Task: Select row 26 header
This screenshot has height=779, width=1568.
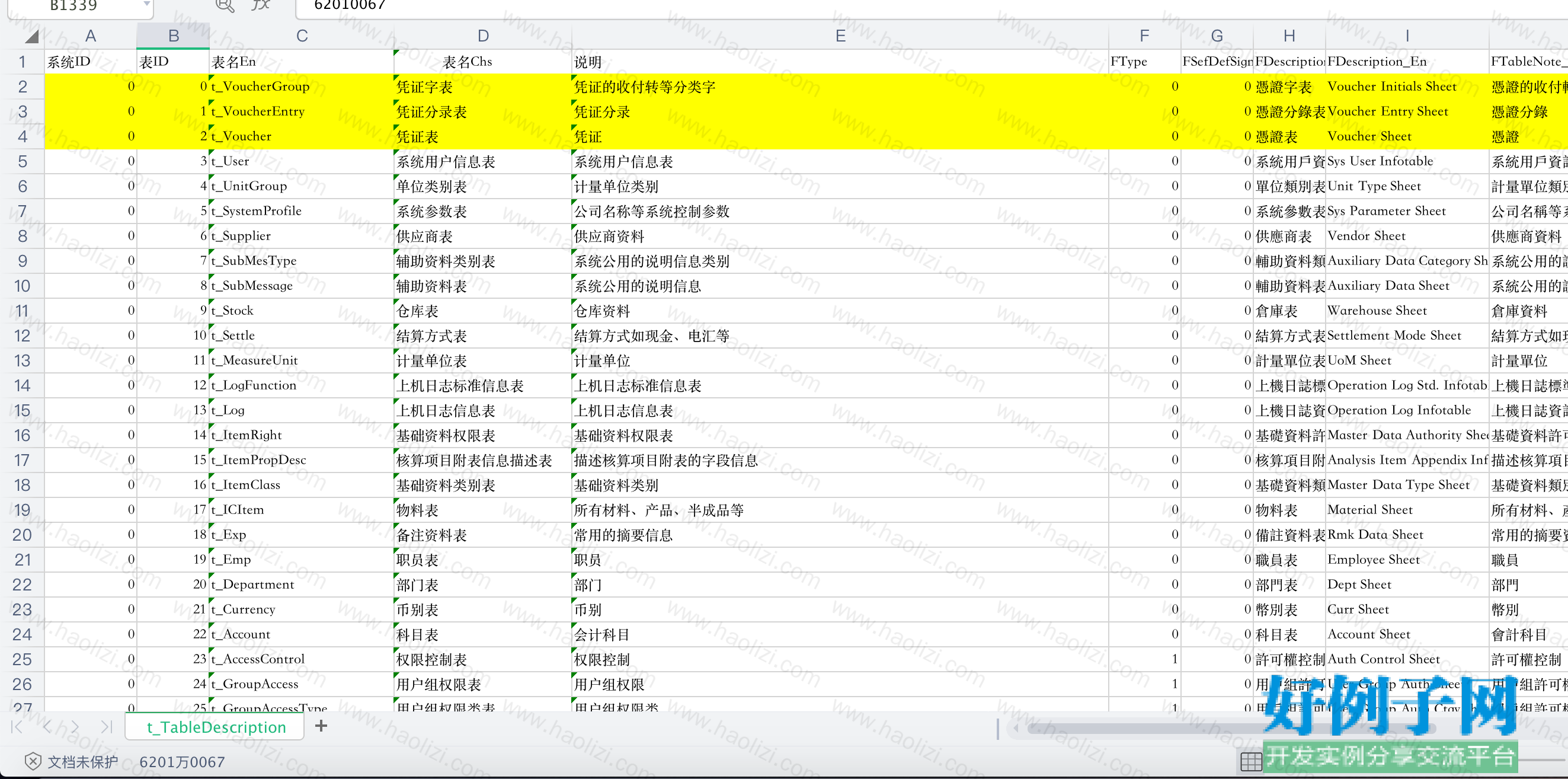Action: pos(22,684)
